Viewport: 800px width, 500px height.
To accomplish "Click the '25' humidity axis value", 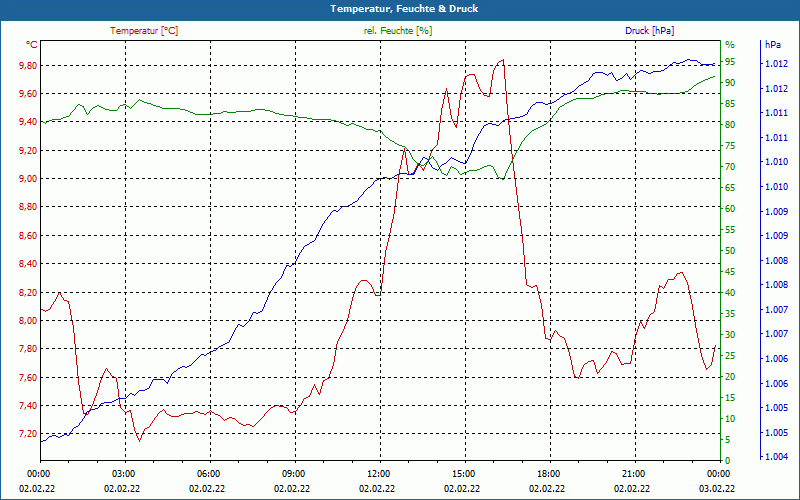I will pyautogui.click(x=730, y=356).
